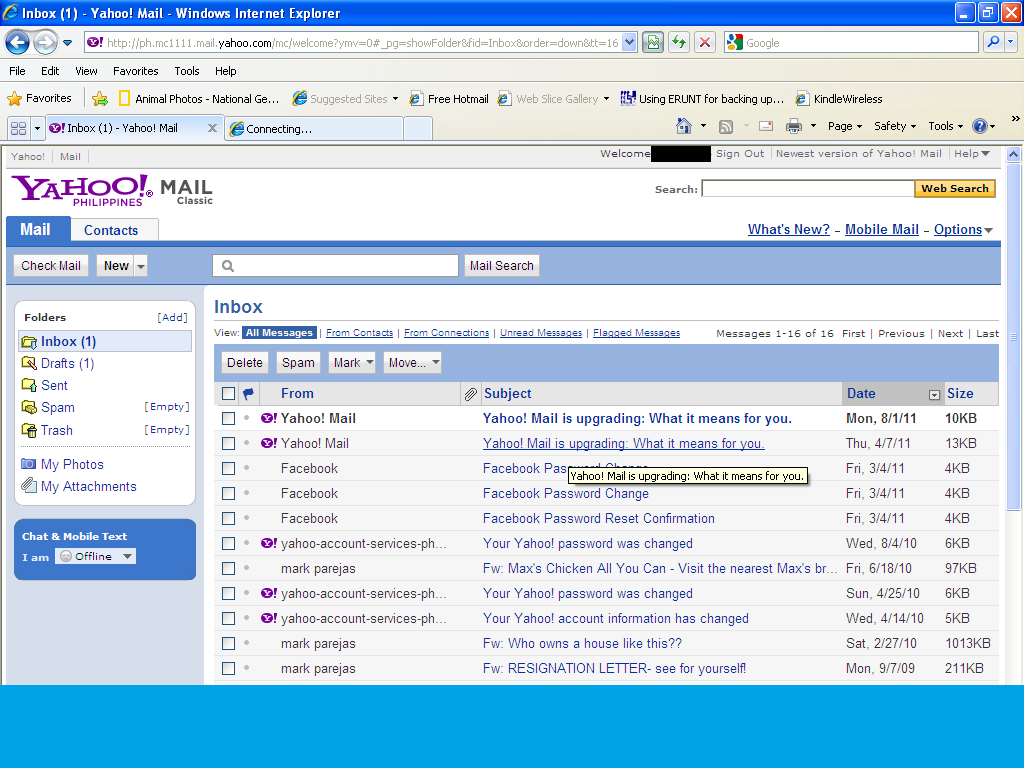Screen dimensions: 1024x768
Task: Expand the Mark dropdown button
Action: tap(353, 363)
